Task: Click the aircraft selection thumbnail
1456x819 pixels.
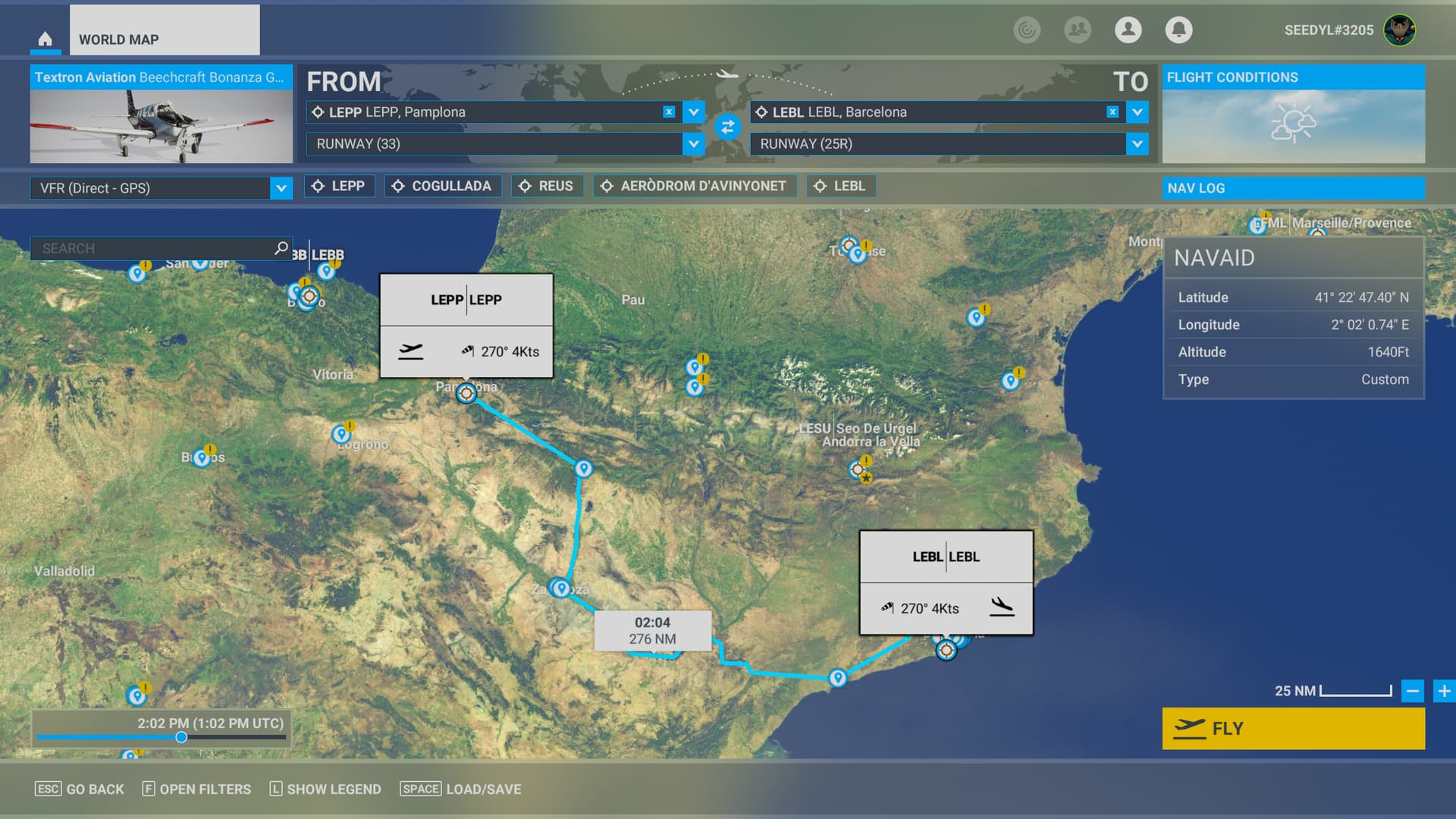Action: point(161,126)
